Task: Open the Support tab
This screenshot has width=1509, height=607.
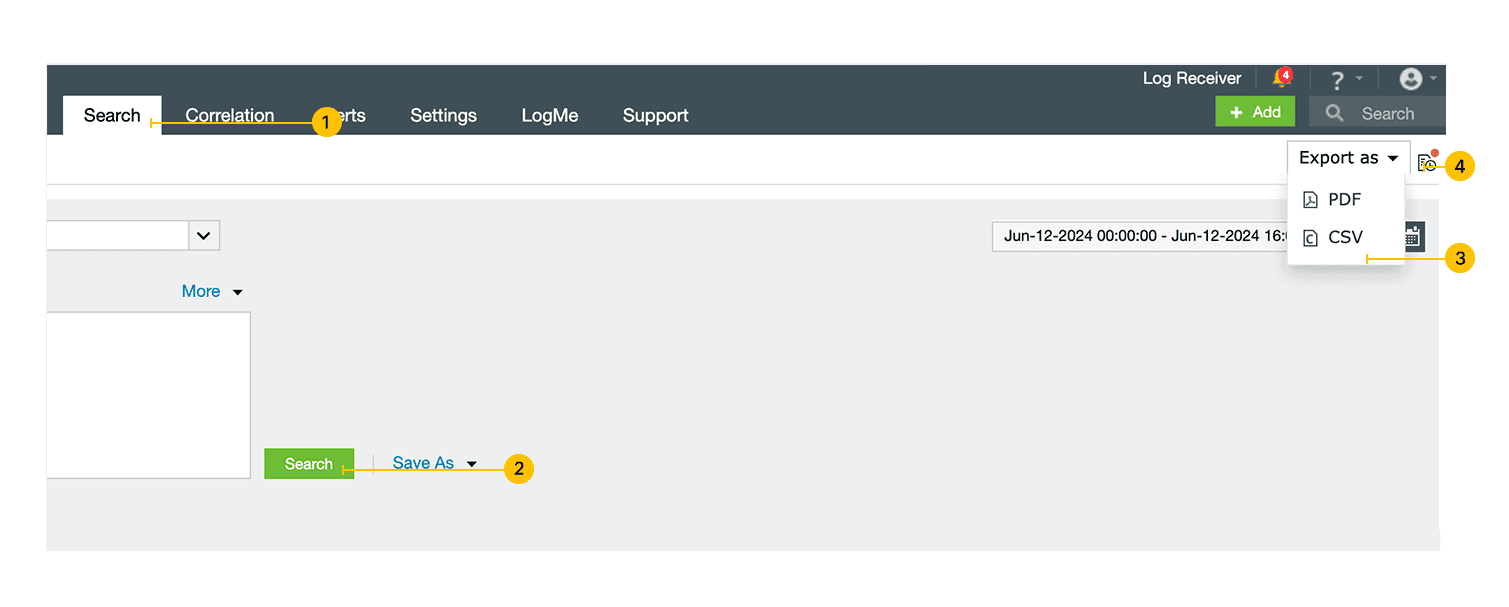Action: (655, 116)
